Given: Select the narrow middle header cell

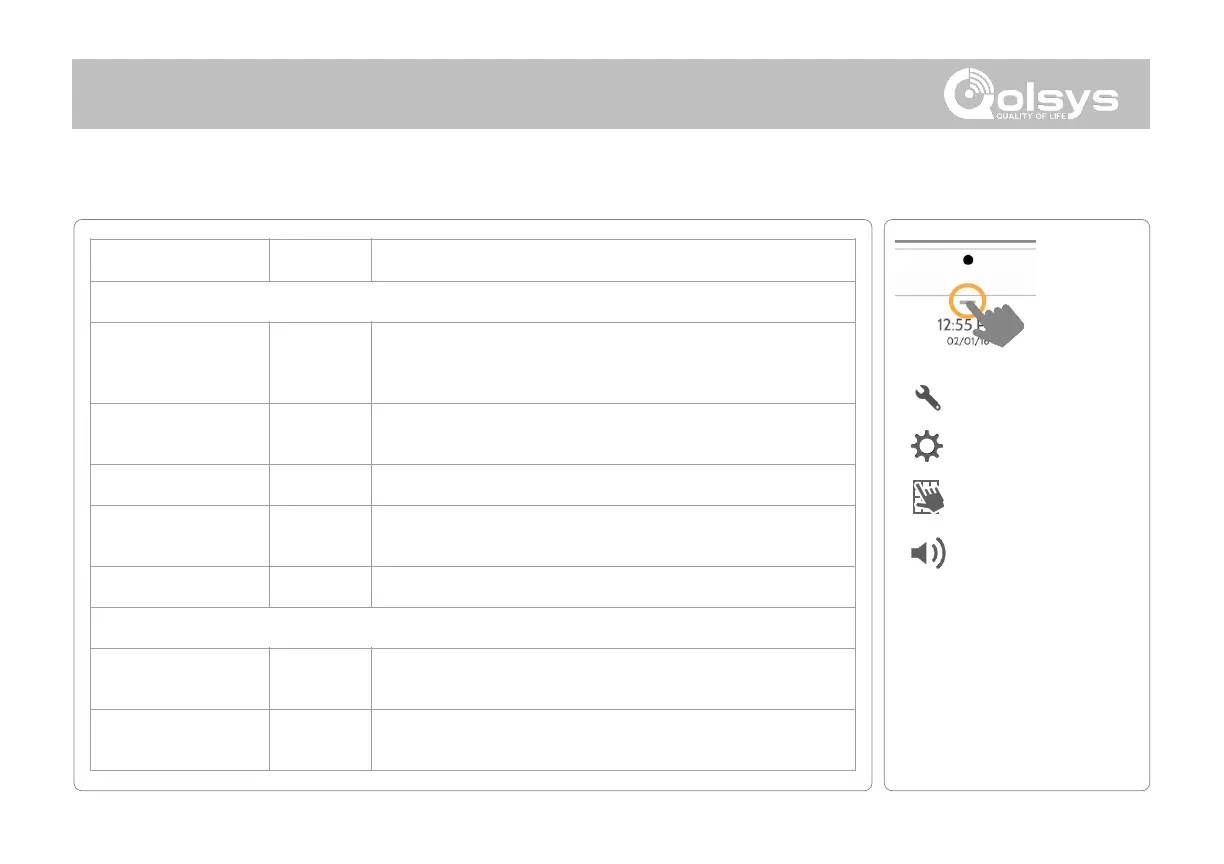Looking at the screenshot, I should click(320, 260).
